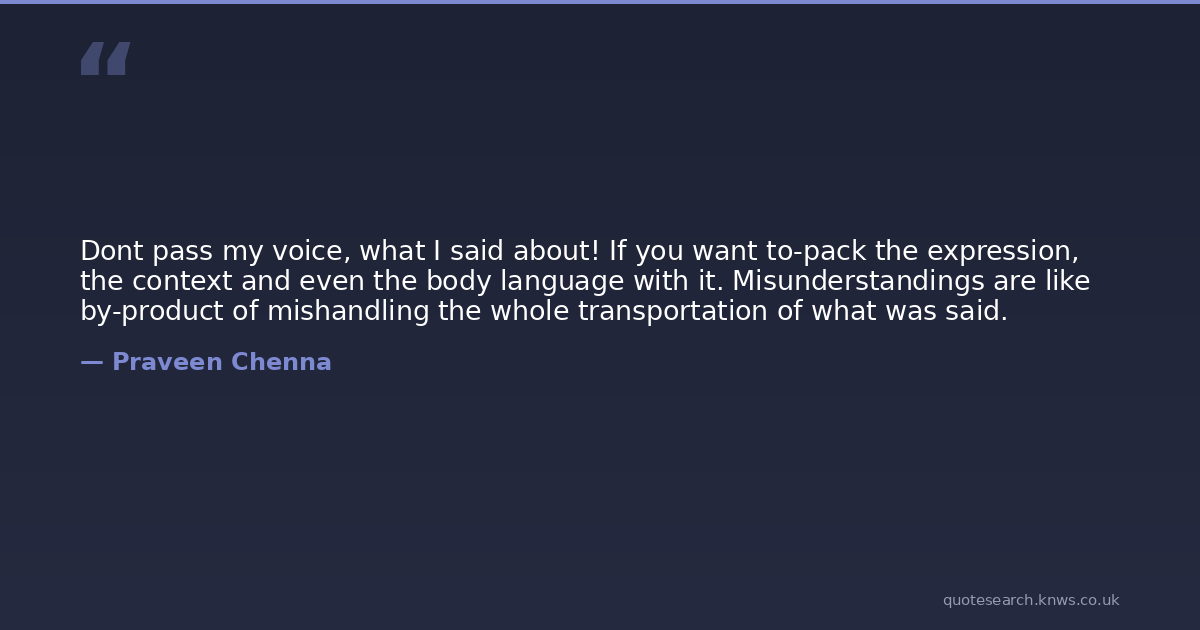Image resolution: width=1200 pixels, height=630 pixels.
Task: Click the large quotation mark icon
Action: (x=105, y=59)
